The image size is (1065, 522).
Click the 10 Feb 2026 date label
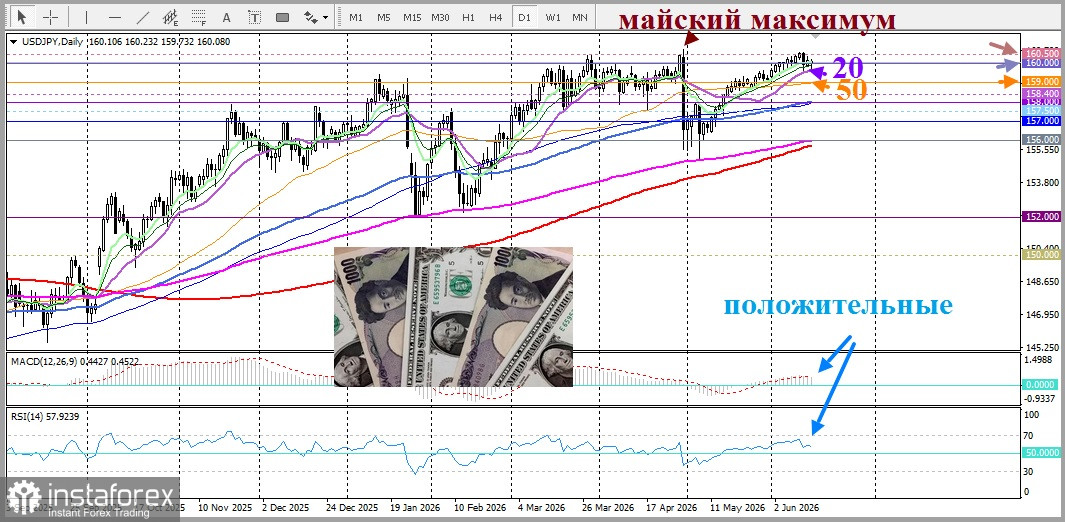click(480, 508)
